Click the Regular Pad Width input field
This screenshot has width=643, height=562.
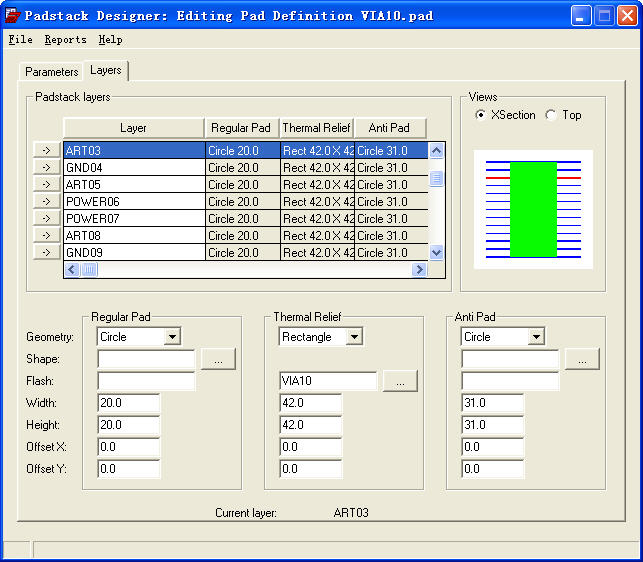(128, 403)
